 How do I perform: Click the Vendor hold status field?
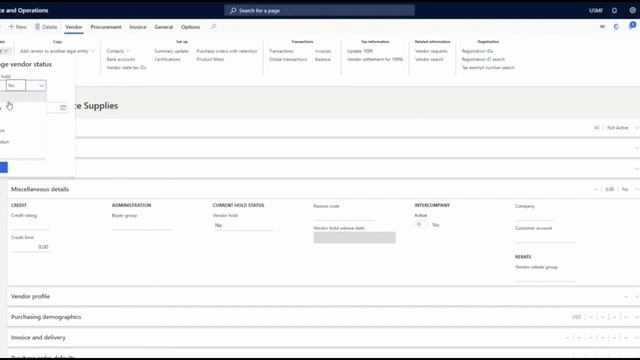tap(242, 225)
